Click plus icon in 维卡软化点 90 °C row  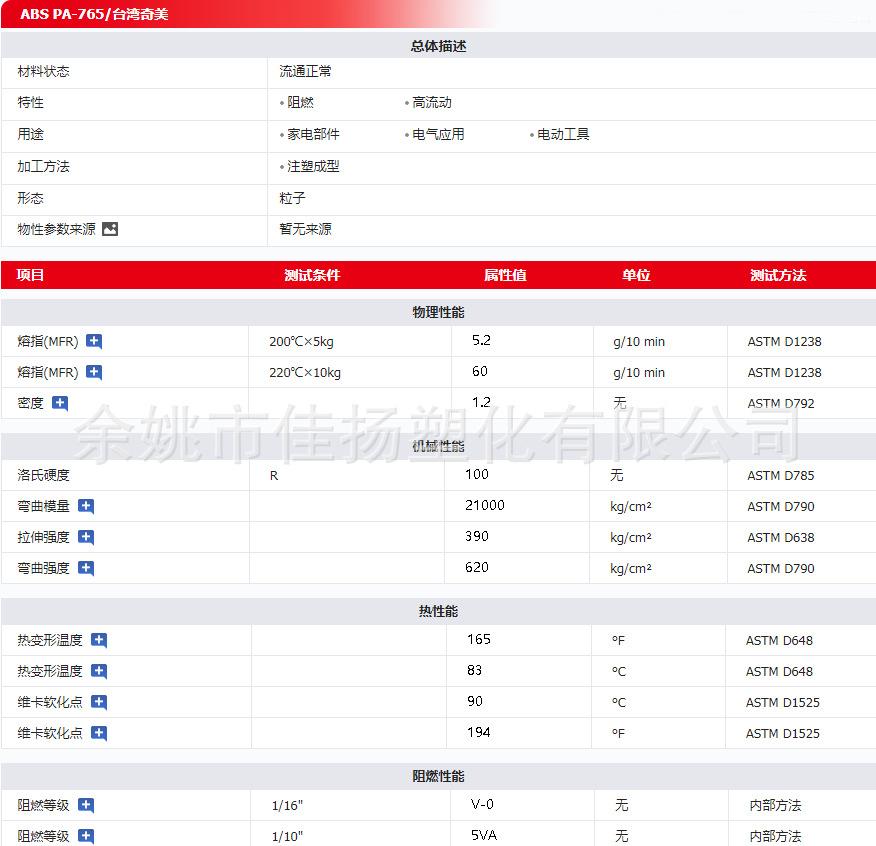99,702
